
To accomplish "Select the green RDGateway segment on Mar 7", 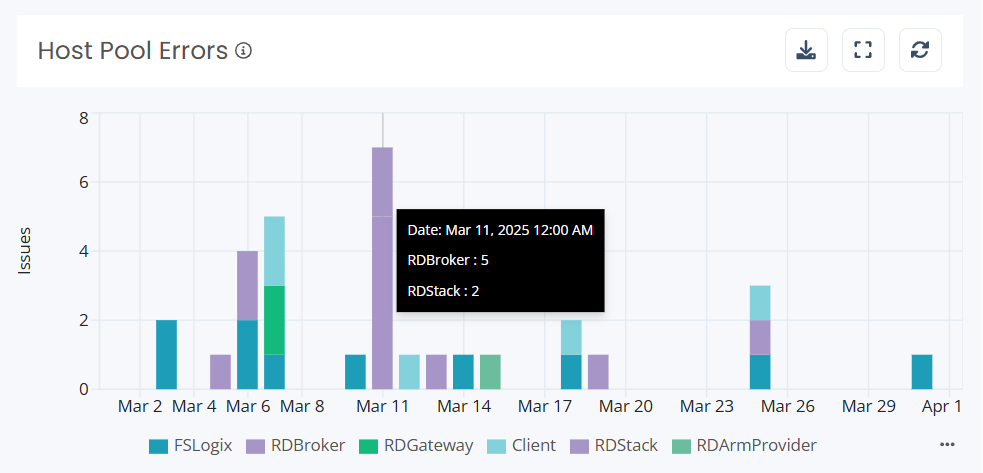I will (274, 320).
